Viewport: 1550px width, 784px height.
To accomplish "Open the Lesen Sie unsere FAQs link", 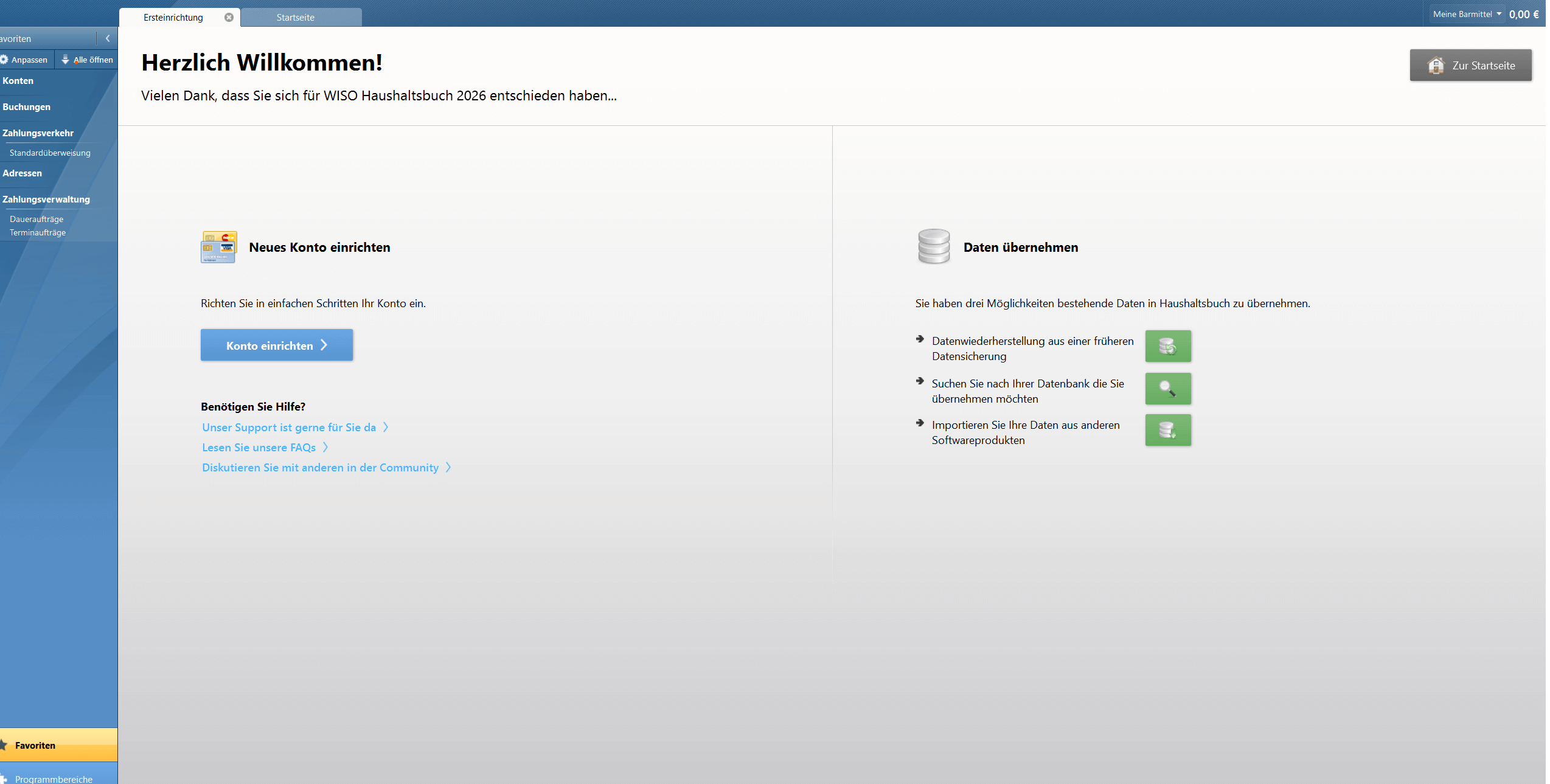I will 259,447.
